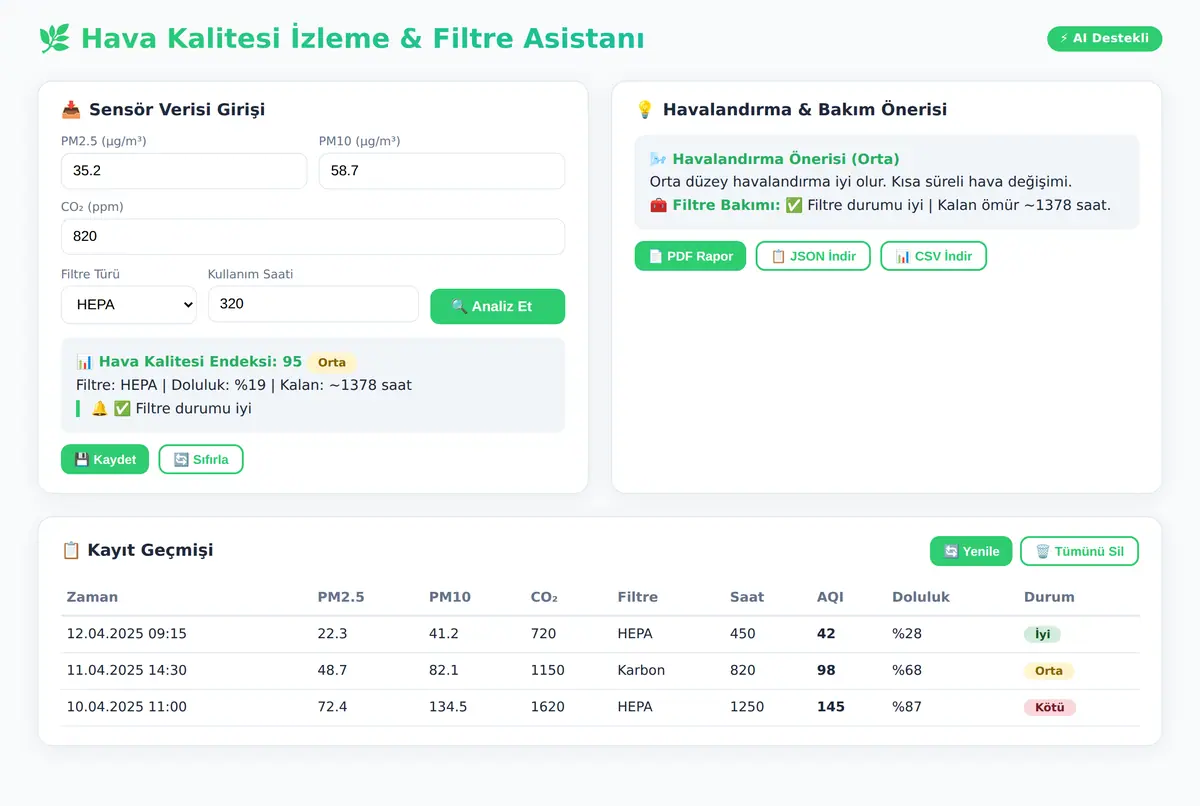Click the Orta badge next to the AQI index
Viewport: 1200px width, 806px height.
332,363
